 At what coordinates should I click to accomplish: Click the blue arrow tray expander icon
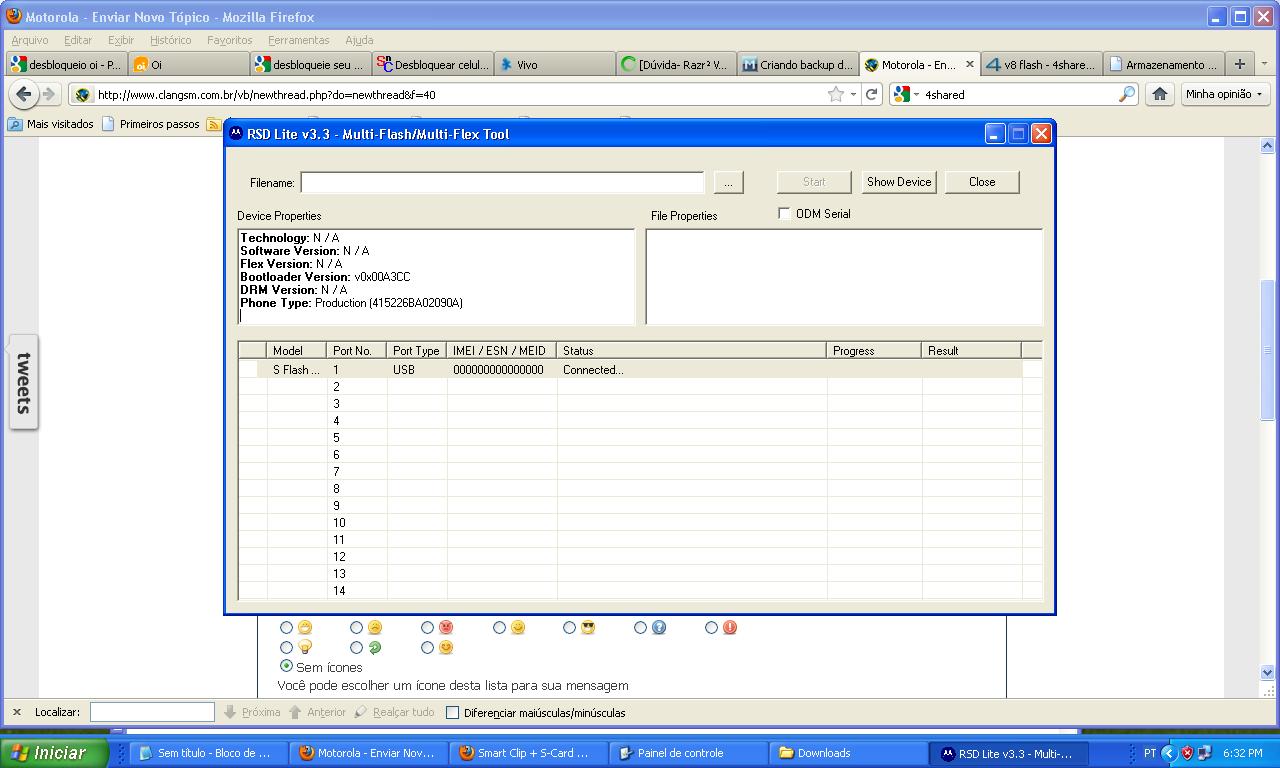click(1168, 753)
